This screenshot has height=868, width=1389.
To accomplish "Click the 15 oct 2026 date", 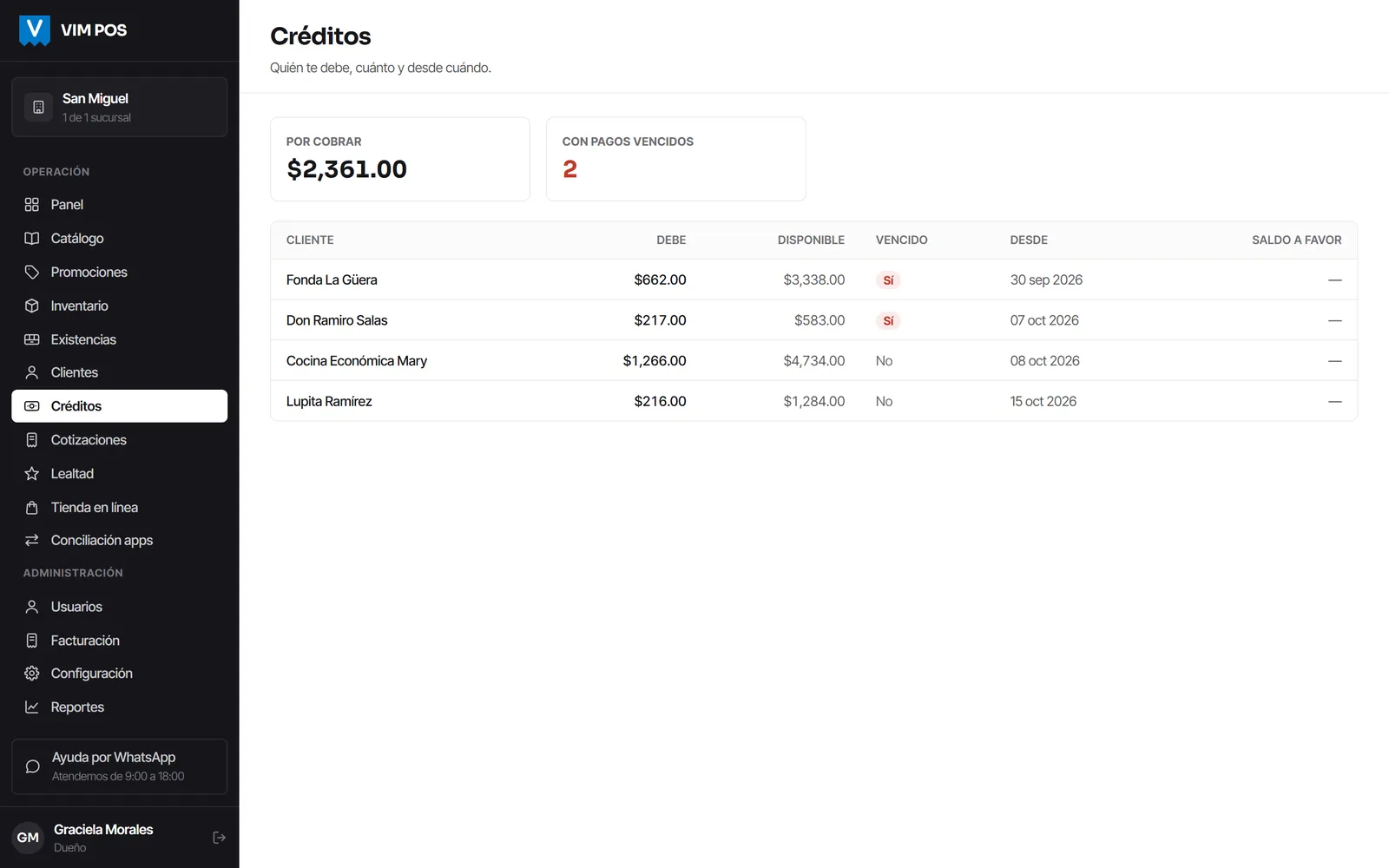I will [1043, 401].
